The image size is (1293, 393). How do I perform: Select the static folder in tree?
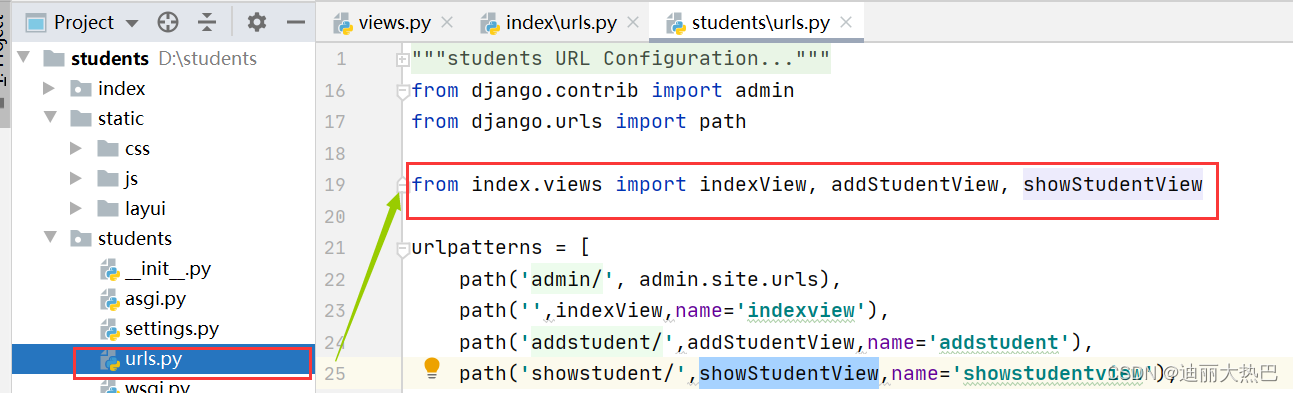coord(121,118)
